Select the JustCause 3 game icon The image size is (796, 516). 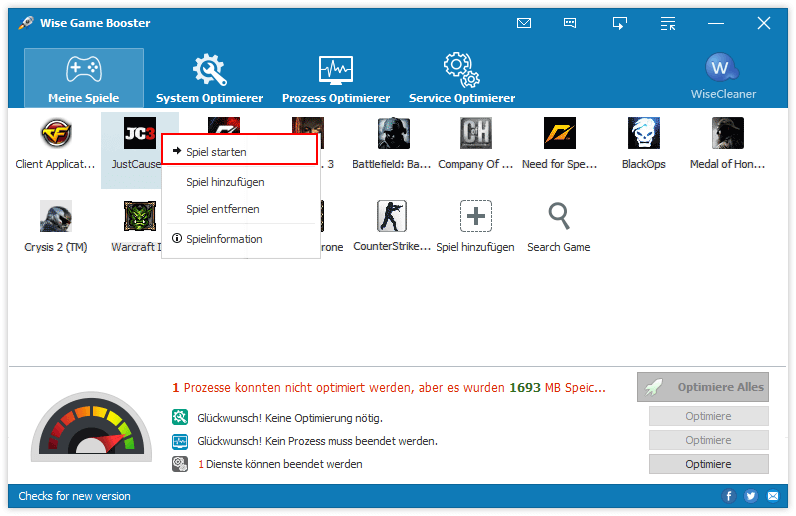coord(140,133)
